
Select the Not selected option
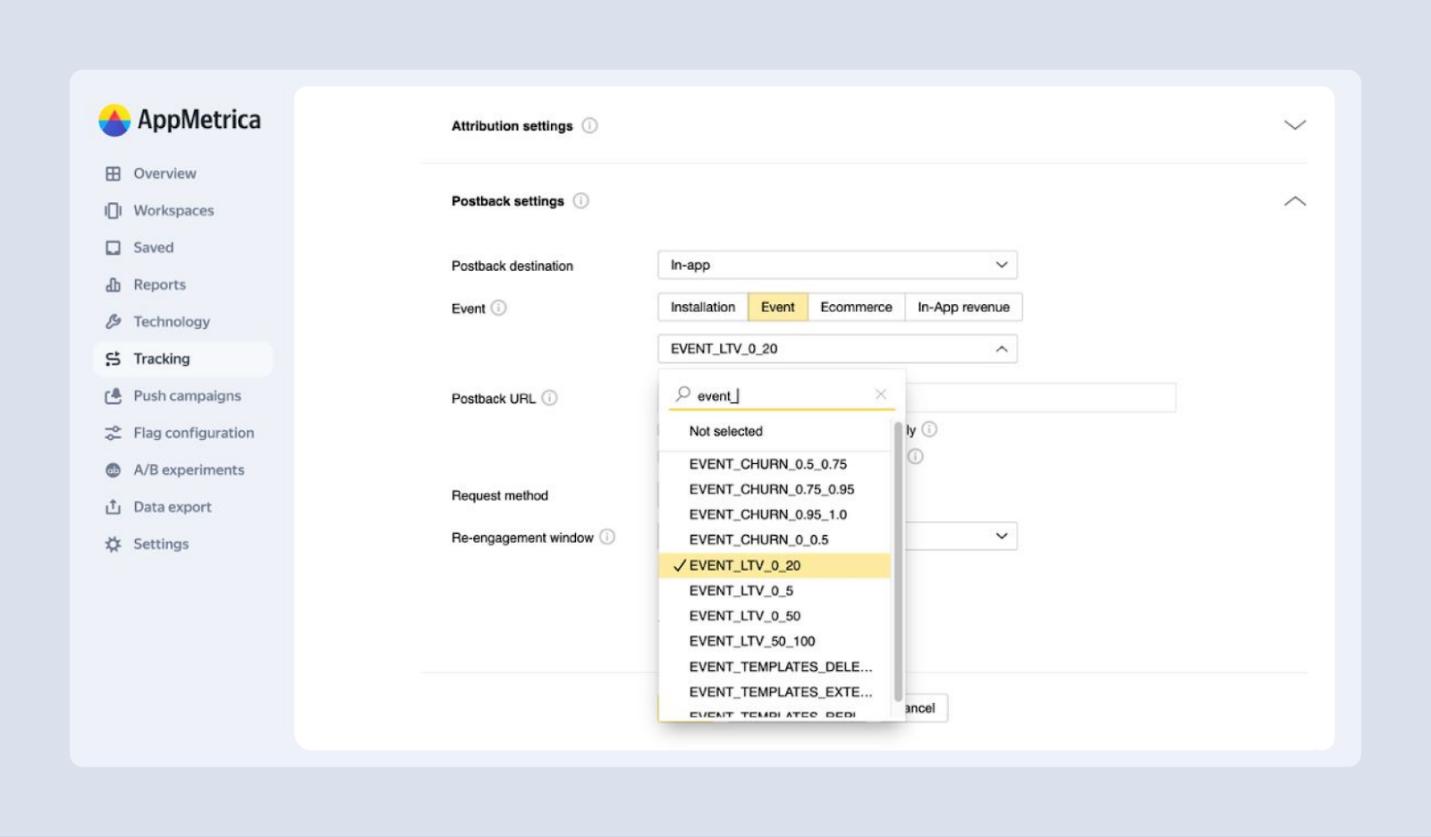[x=725, y=431]
